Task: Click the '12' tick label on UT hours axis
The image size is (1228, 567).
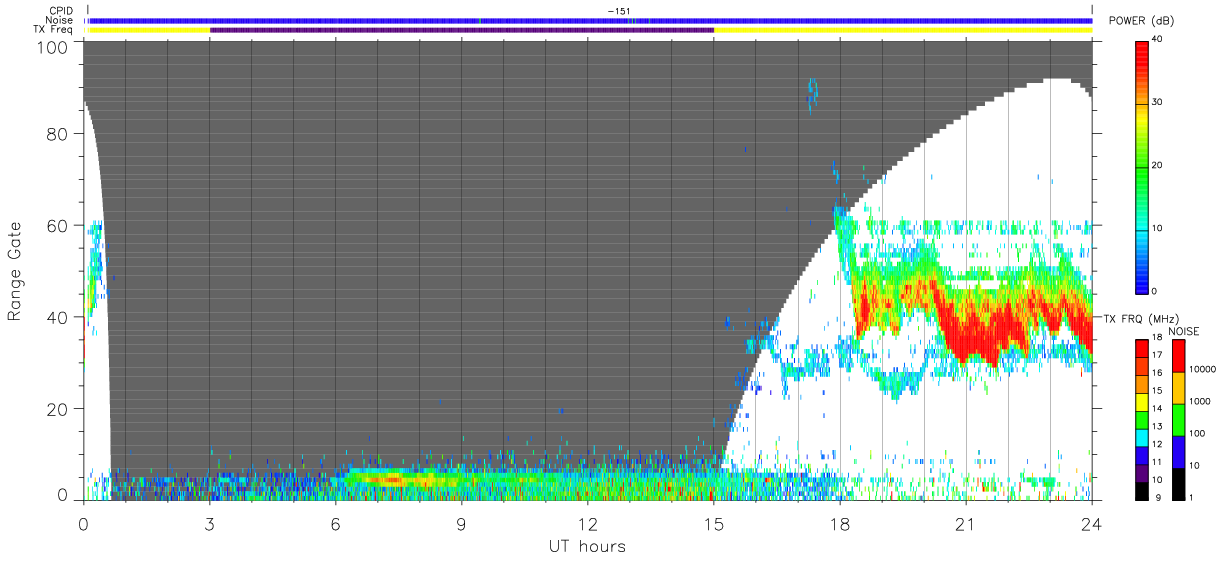Action: pos(588,524)
